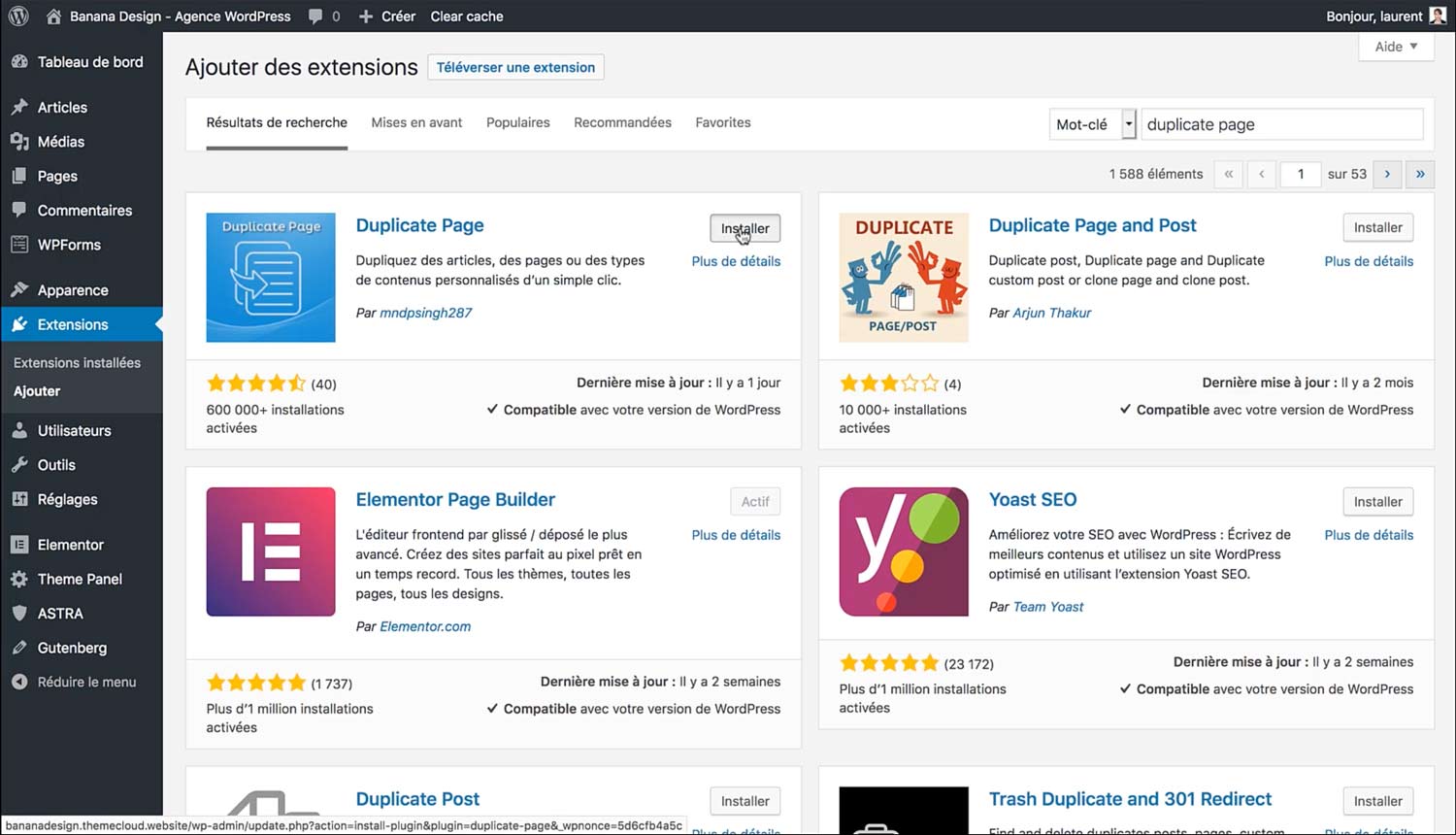Click the WordPress logo icon in the admin bar
Screen dimensions: 1456x835
[18, 16]
